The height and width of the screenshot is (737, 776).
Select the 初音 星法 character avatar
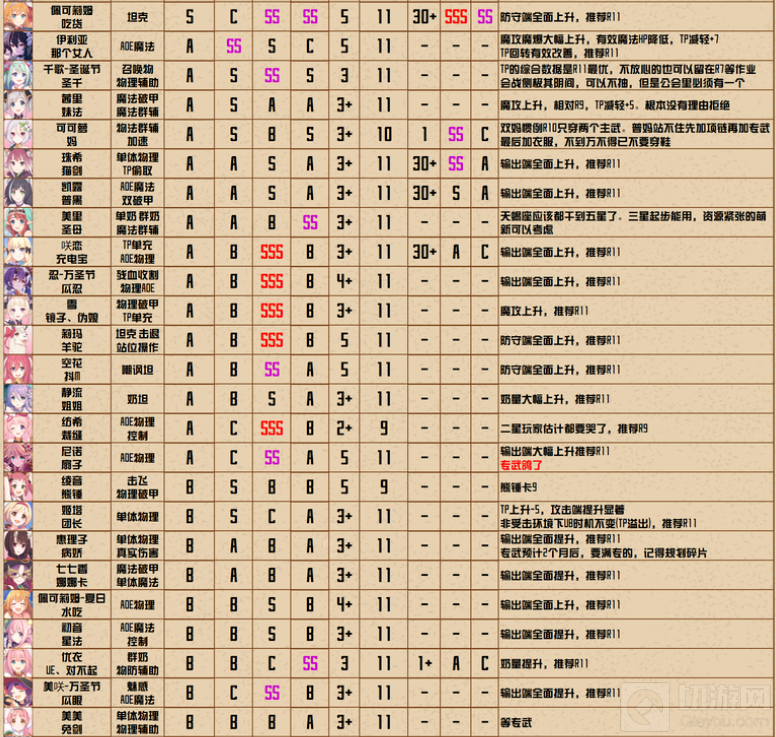18,635
